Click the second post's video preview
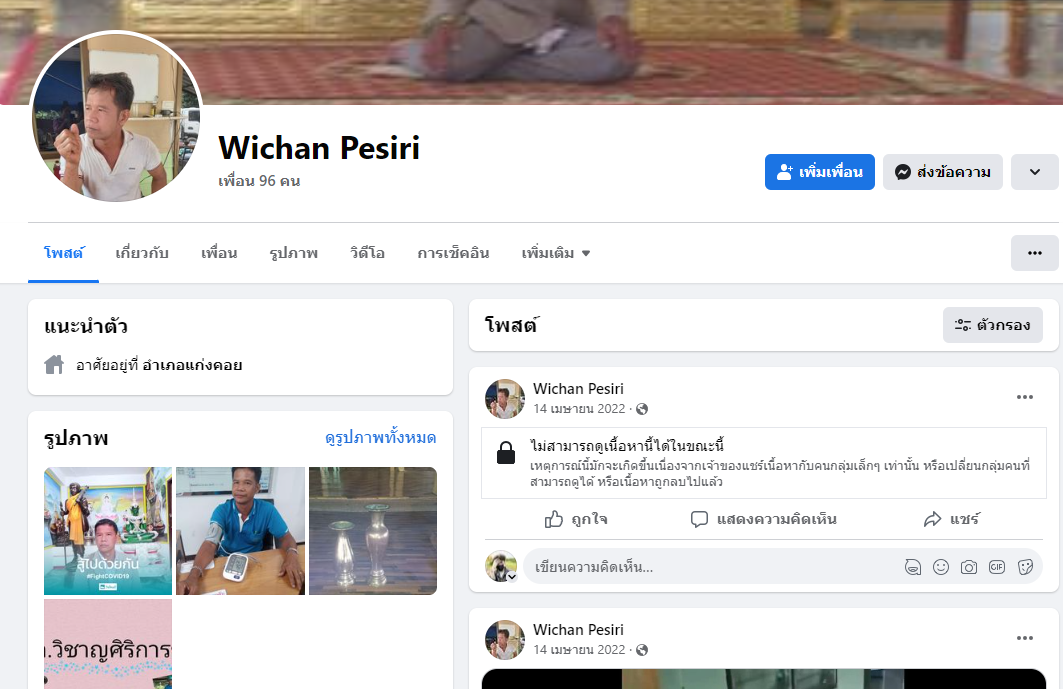The image size is (1063, 689). point(763,679)
